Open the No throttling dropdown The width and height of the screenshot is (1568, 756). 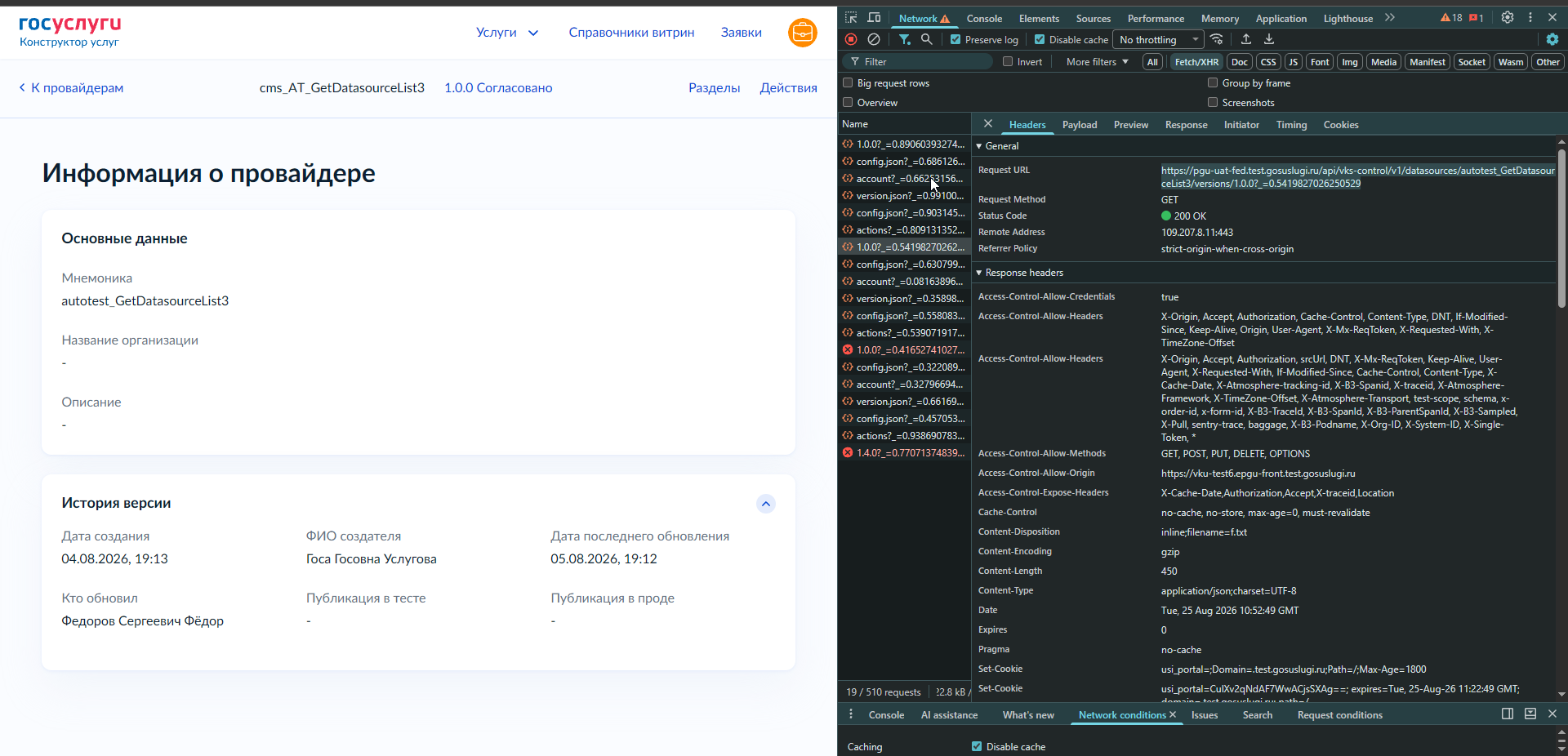tap(1159, 39)
